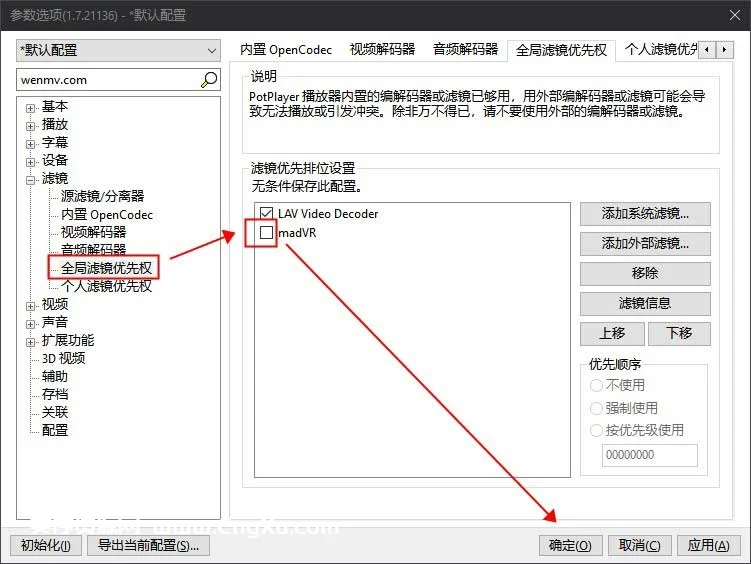Select the 按优先级使用 radio option
This screenshot has height=564, width=751.
[x=596, y=430]
